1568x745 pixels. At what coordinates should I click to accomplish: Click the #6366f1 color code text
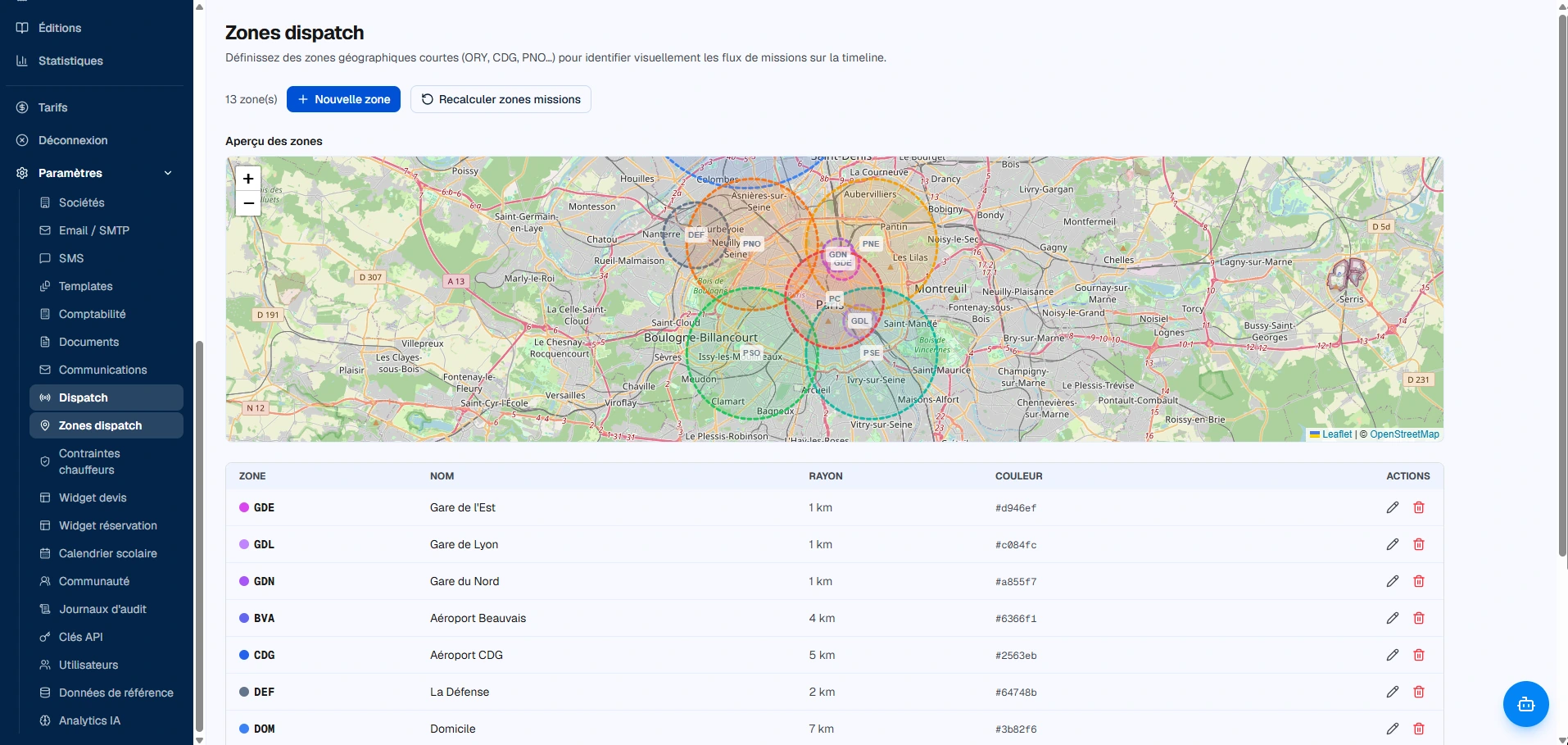(x=1016, y=619)
